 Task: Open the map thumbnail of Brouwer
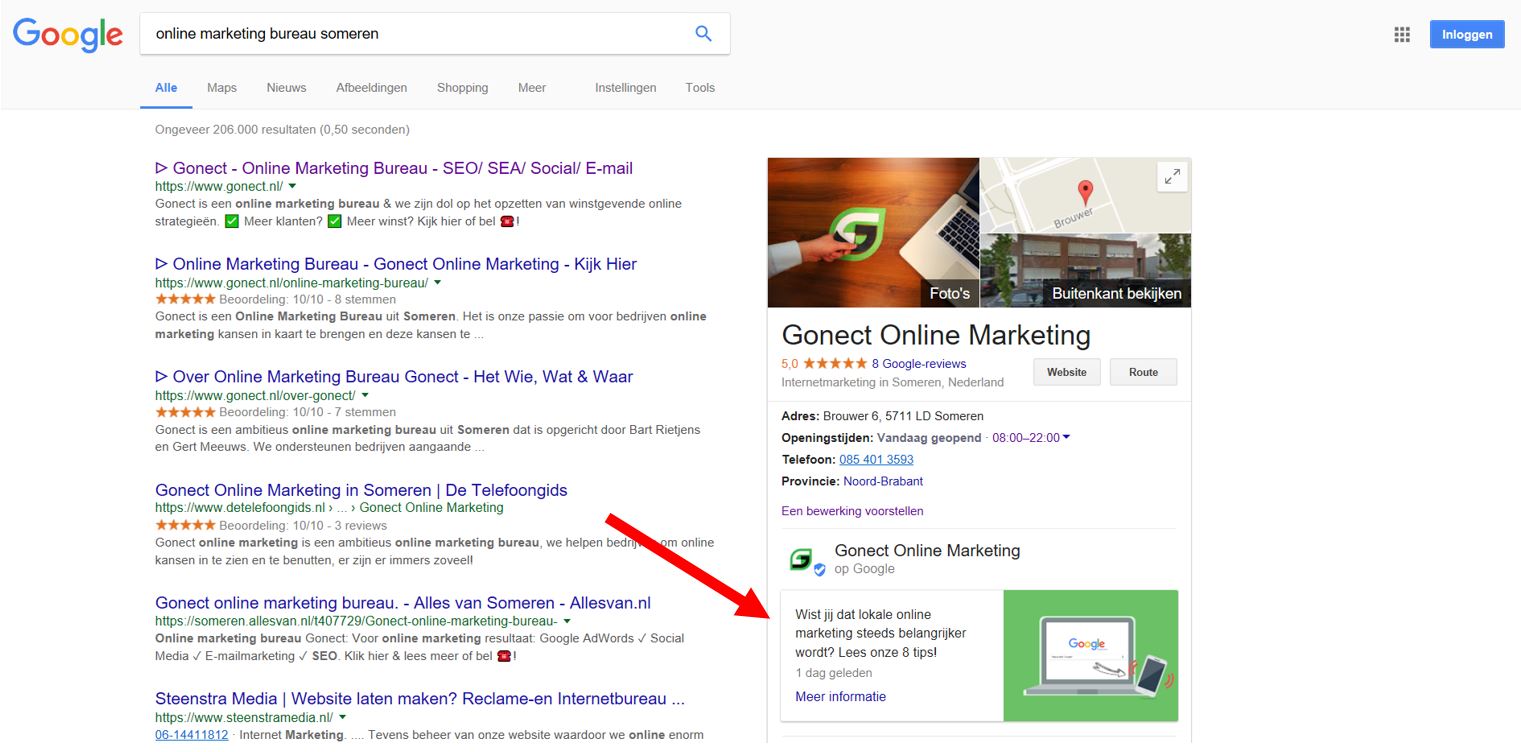pos(1085,195)
